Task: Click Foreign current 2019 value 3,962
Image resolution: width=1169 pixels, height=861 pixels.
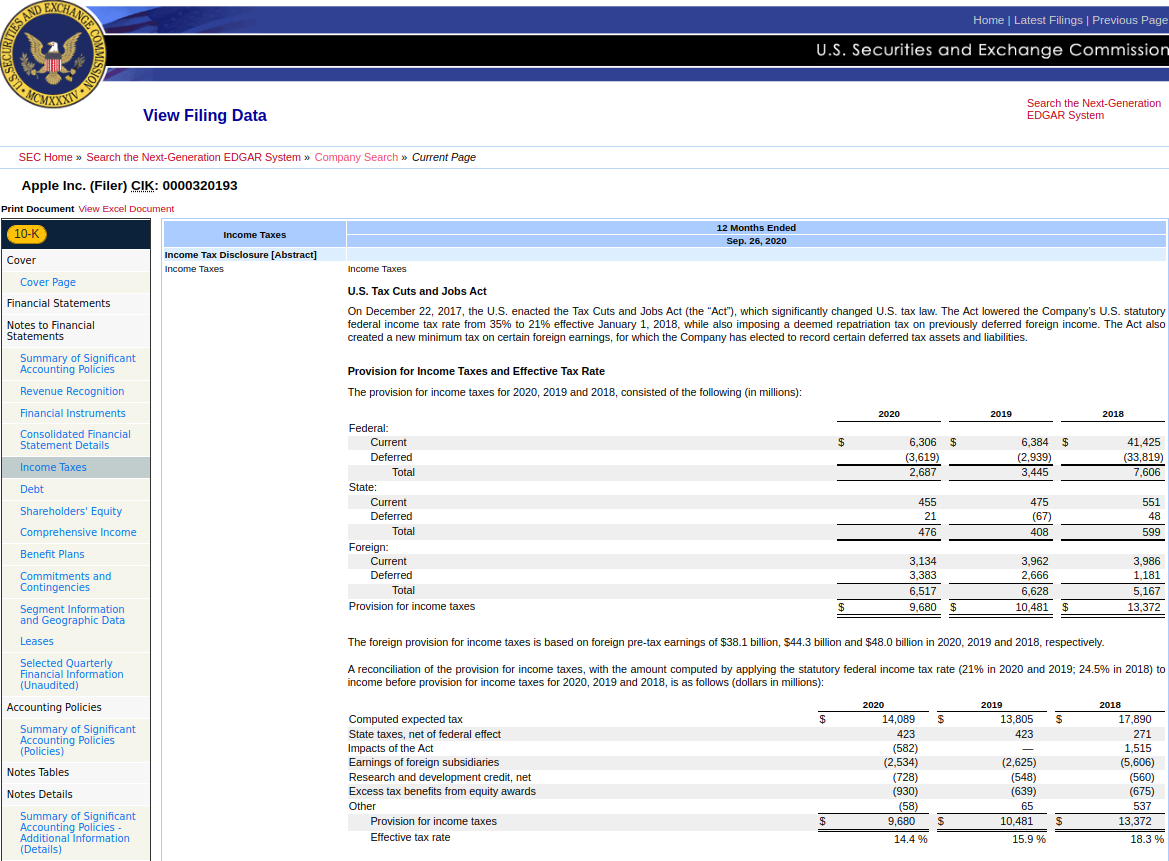Action: [1035, 561]
